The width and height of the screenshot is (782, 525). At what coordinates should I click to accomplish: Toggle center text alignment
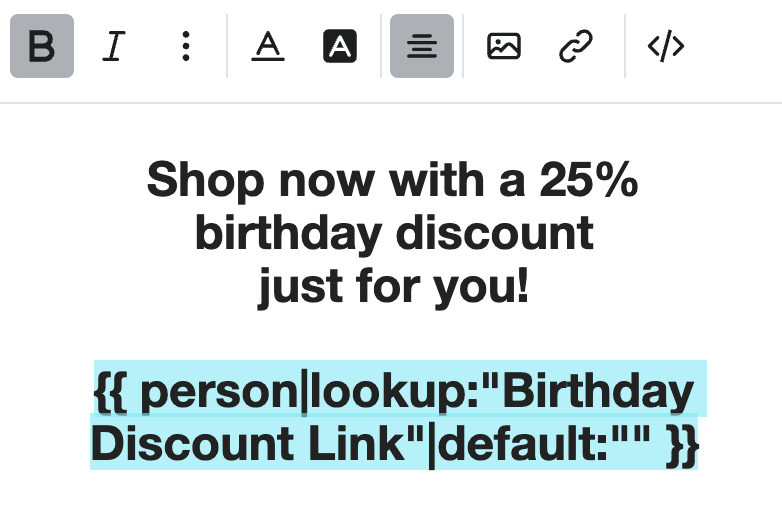click(x=422, y=46)
